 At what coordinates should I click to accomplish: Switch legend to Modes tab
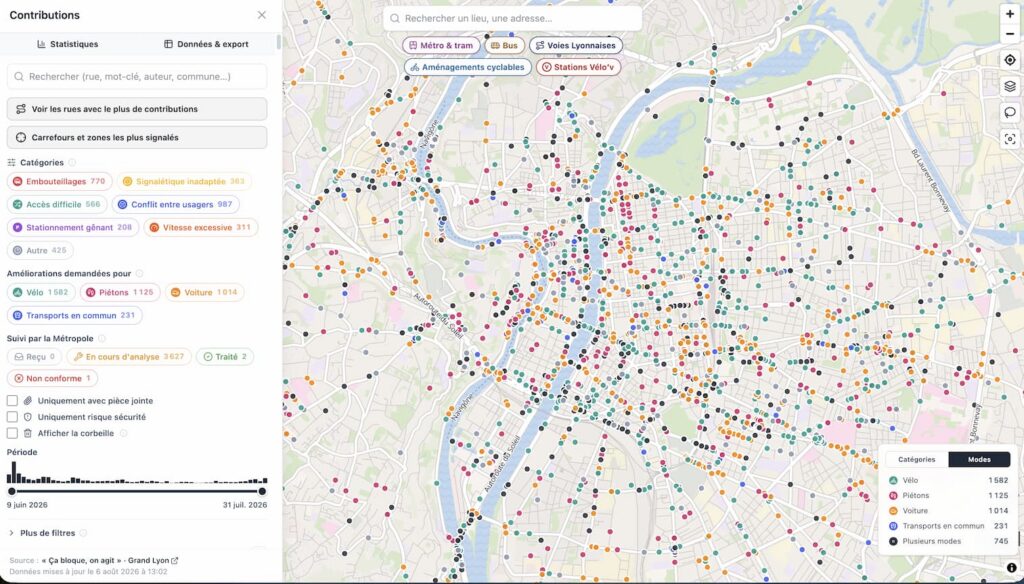[x=979, y=459]
